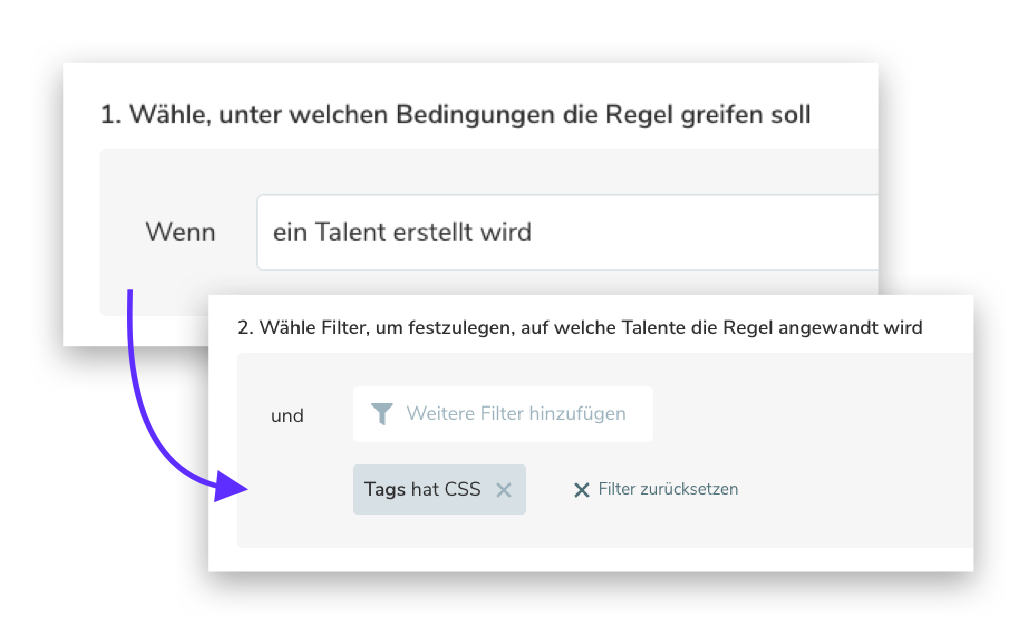This screenshot has width=1027, height=629.
Task: Click "CSS" text inside the filter tag
Action: pyautogui.click(x=462, y=490)
